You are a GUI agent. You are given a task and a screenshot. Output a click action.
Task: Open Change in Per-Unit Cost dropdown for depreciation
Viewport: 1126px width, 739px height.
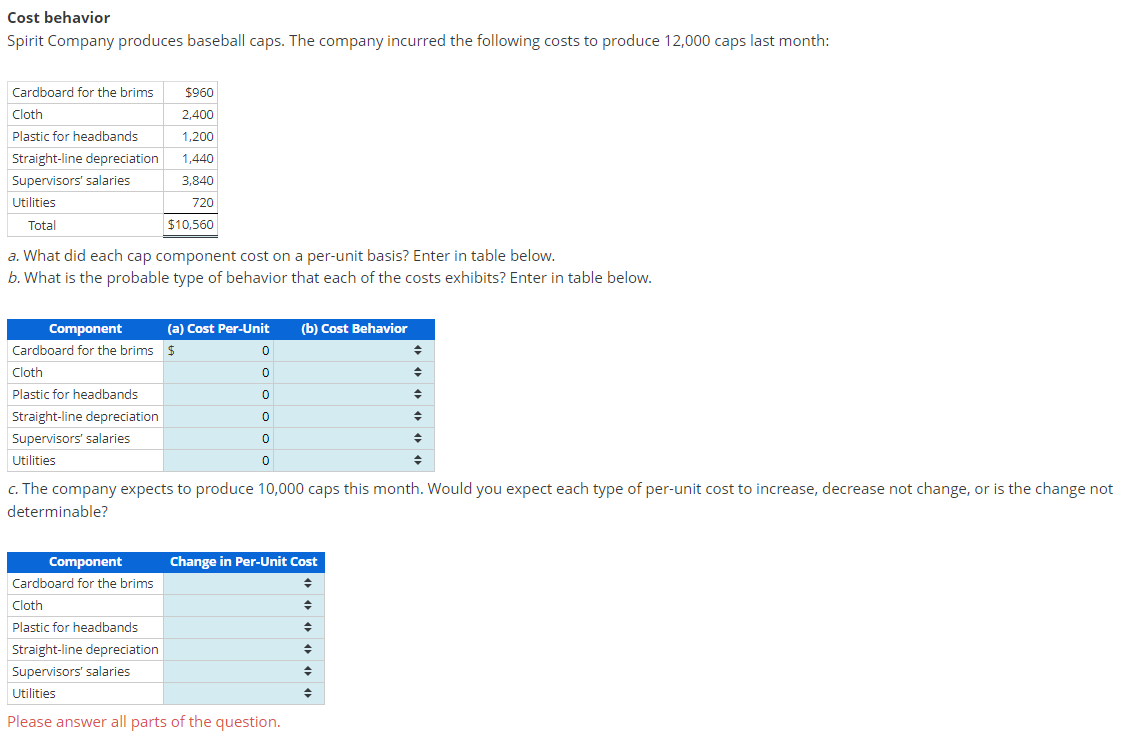click(x=243, y=650)
